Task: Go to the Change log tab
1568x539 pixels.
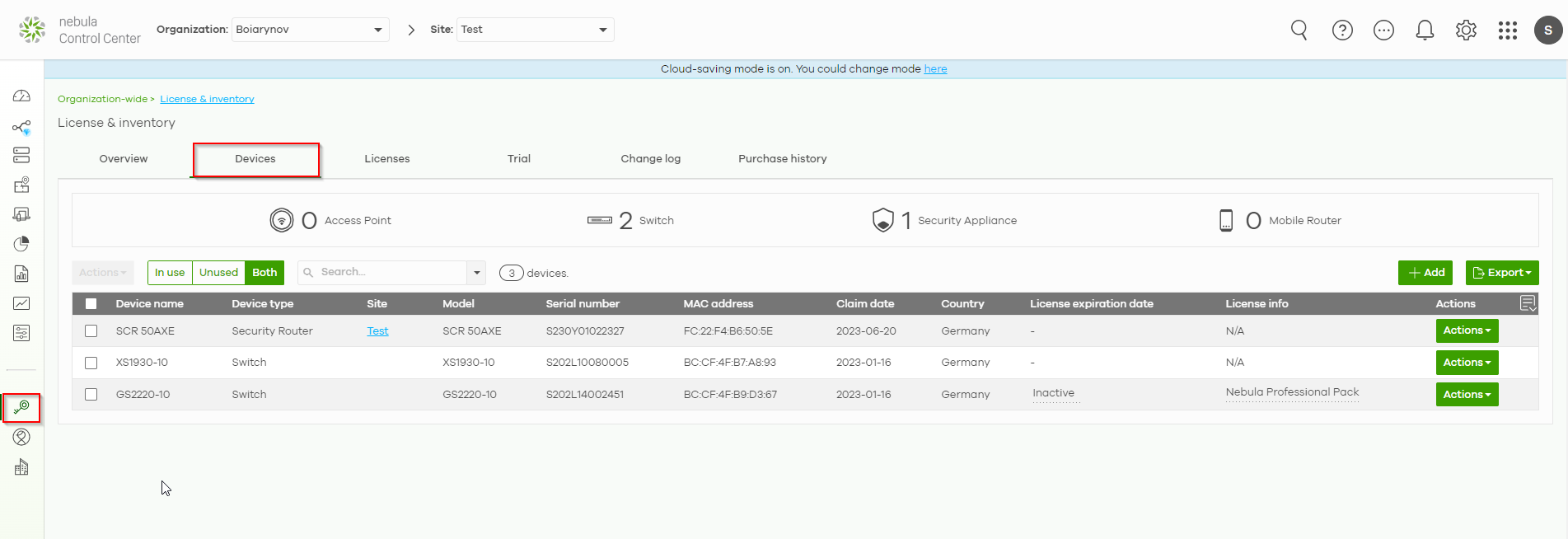Action: point(650,159)
